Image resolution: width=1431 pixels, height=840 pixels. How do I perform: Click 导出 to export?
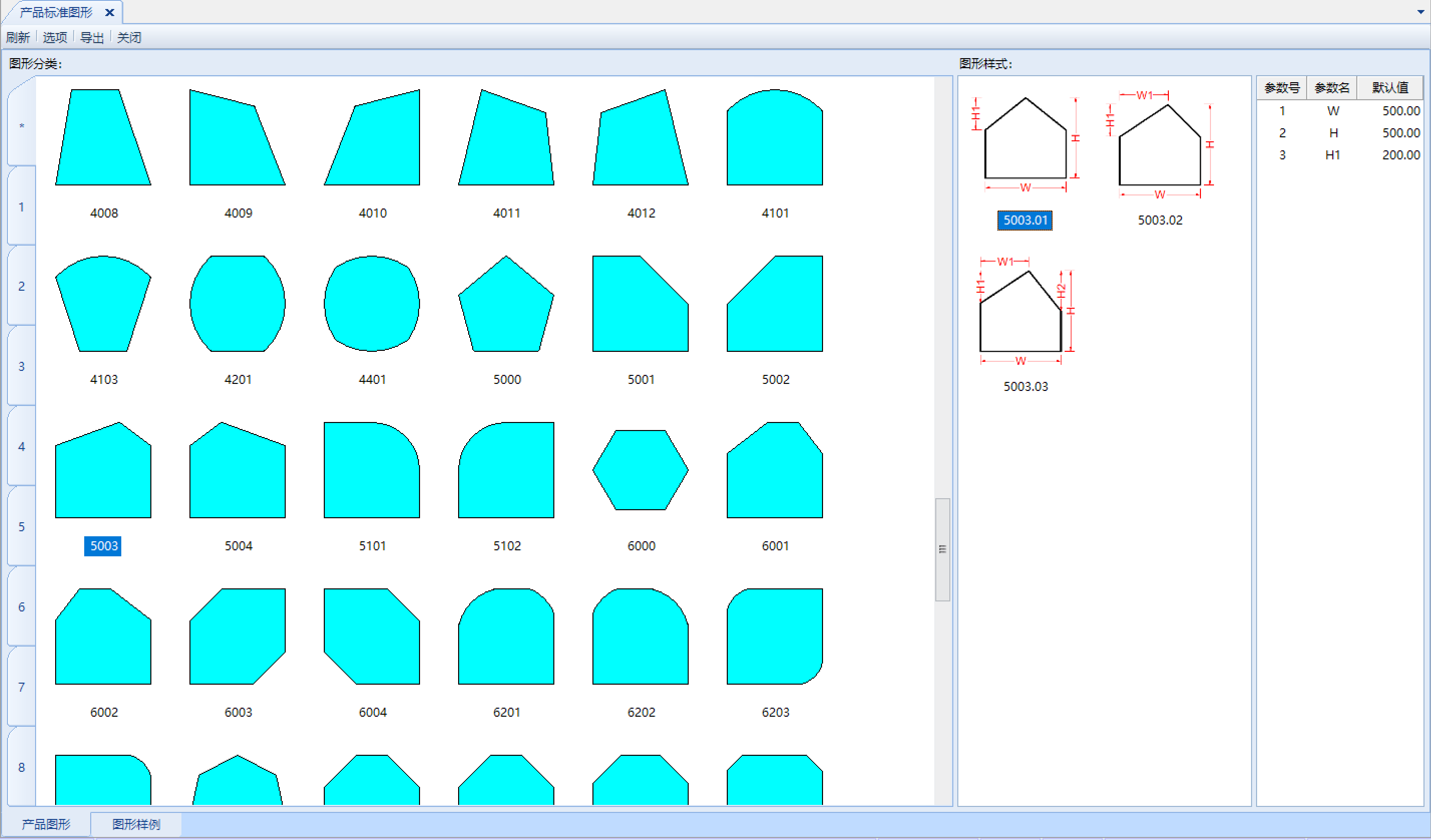point(92,38)
